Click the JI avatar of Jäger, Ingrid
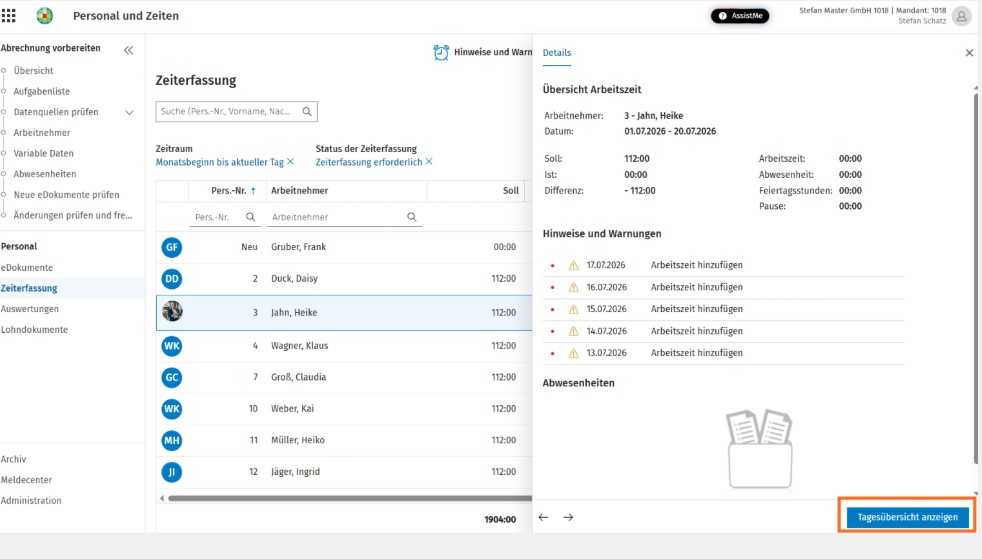 coord(172,471)
